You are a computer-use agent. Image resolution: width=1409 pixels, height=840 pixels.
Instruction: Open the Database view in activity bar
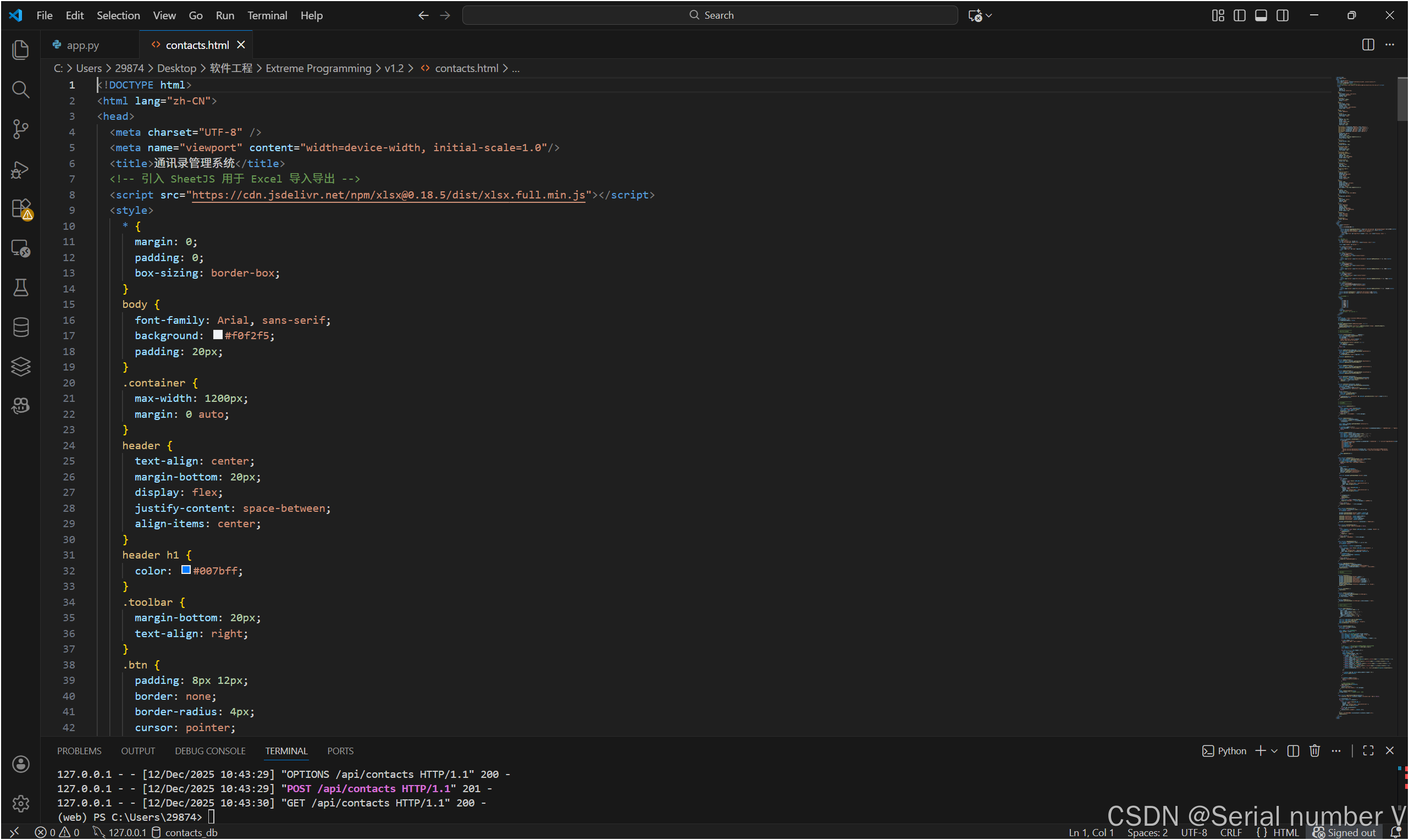click(20, 327)
